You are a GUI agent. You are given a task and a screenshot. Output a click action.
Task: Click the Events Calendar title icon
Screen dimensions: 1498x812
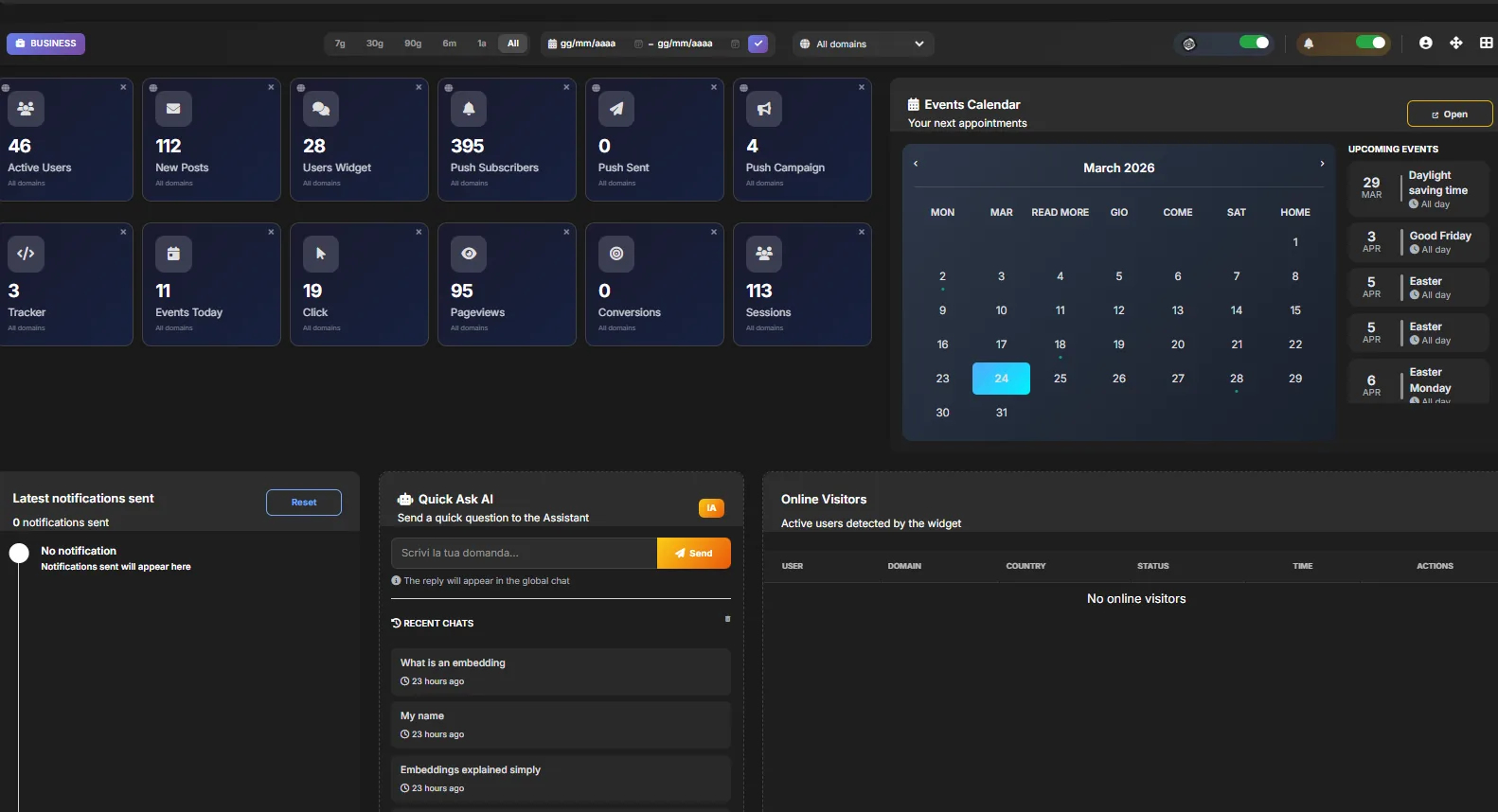pyautogui.click(x=914, y=104)
